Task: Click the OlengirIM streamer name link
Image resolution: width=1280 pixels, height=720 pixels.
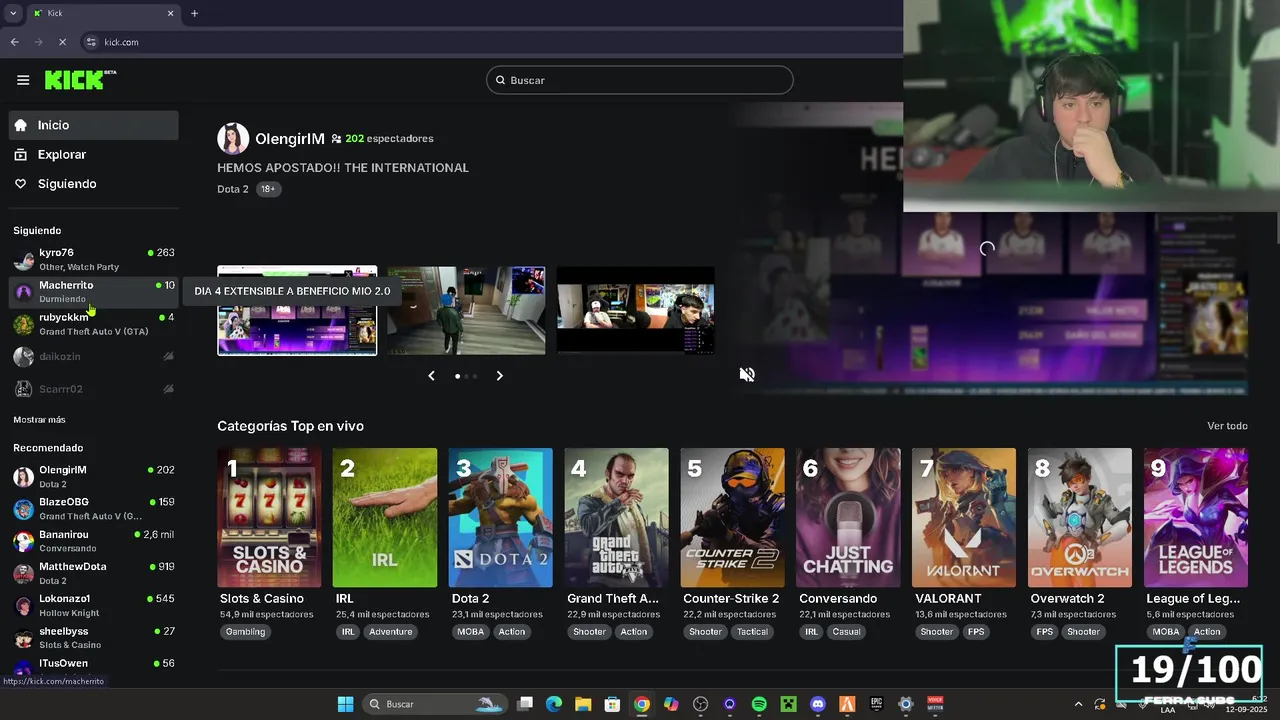Action: (290, 139)
